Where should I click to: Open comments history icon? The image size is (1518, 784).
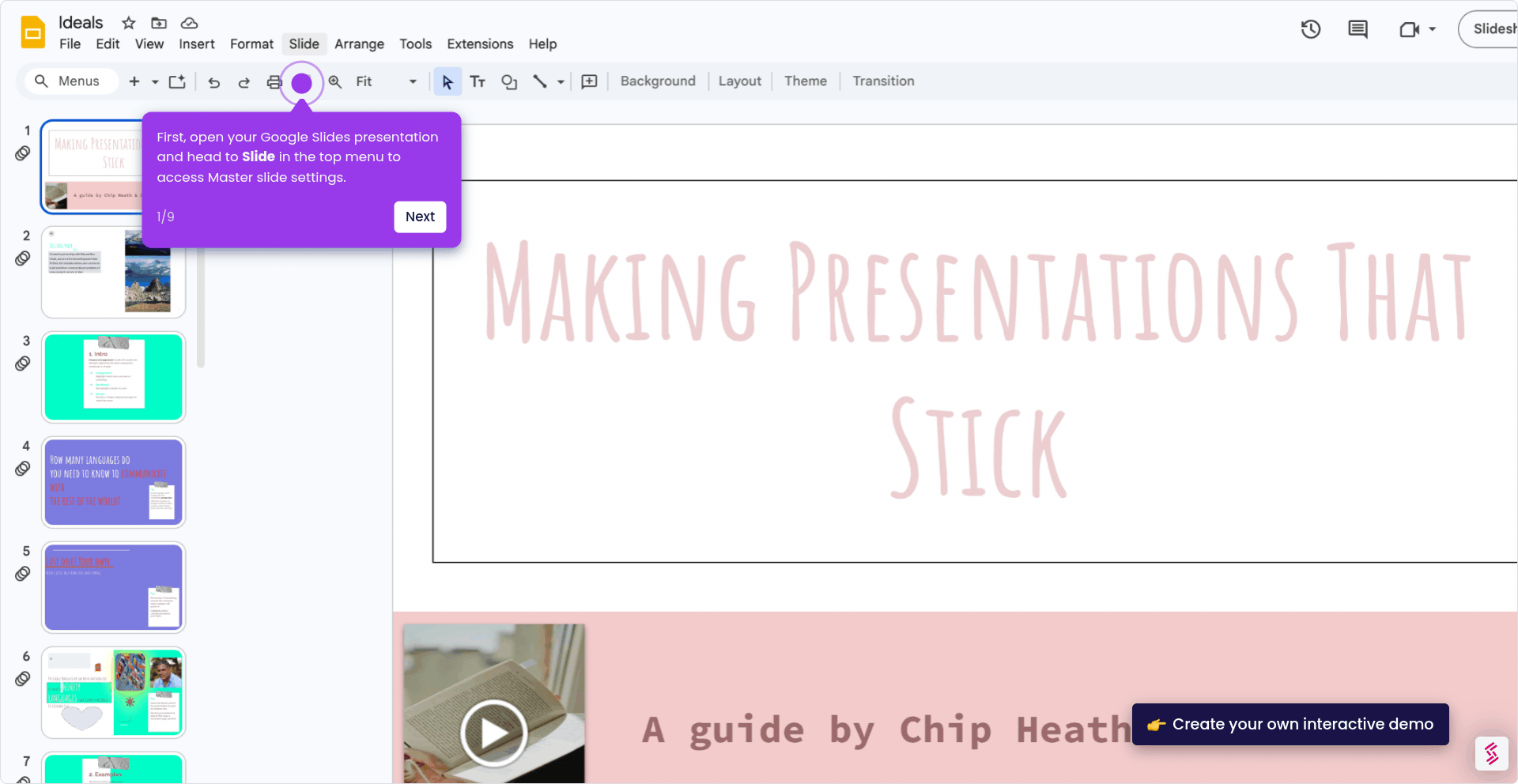coord(1358,29)
